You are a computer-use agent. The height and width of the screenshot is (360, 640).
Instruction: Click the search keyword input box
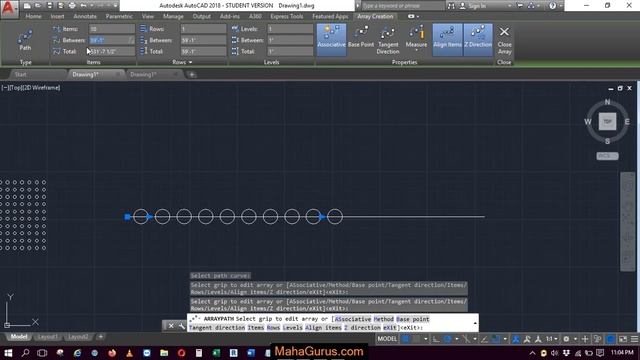403,6
